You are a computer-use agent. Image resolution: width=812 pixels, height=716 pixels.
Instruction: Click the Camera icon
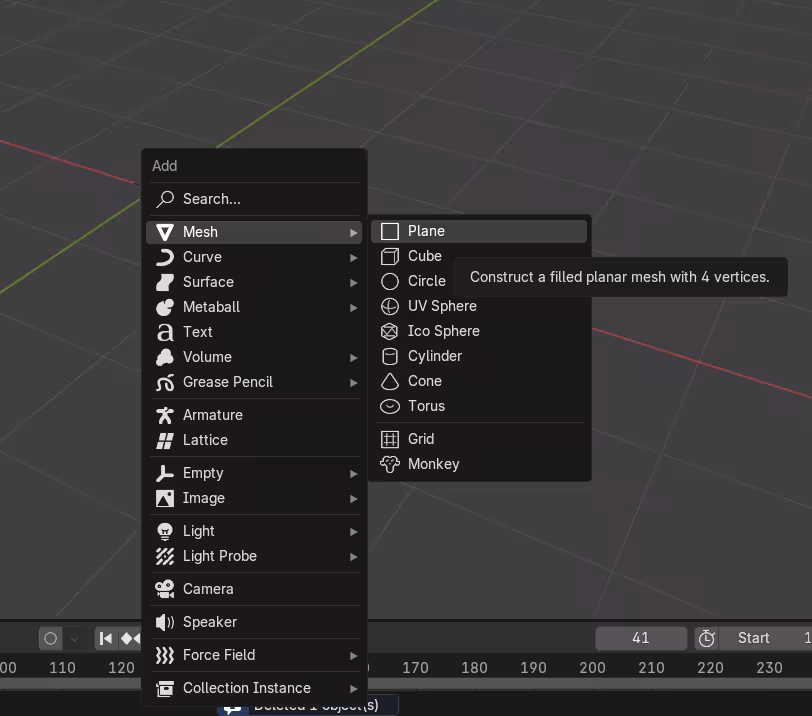click(x=165, y=589)
